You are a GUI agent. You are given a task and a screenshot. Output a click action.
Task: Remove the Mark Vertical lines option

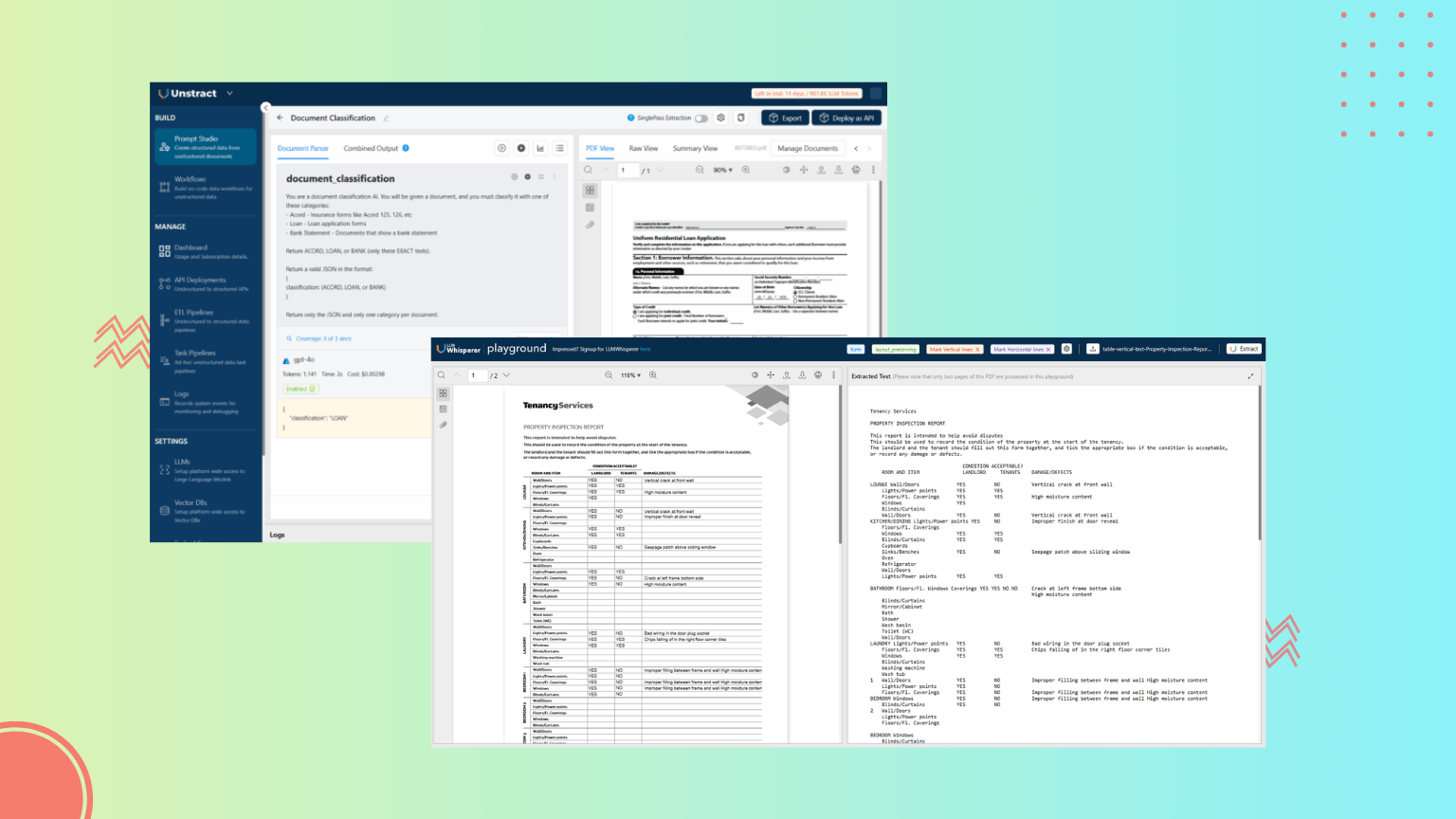point(977,349)
